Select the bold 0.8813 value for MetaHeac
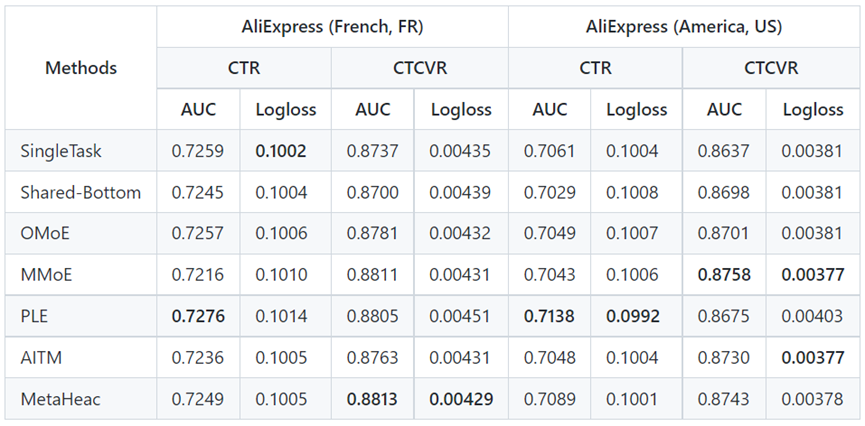865x426 pixels. point(372,399)
